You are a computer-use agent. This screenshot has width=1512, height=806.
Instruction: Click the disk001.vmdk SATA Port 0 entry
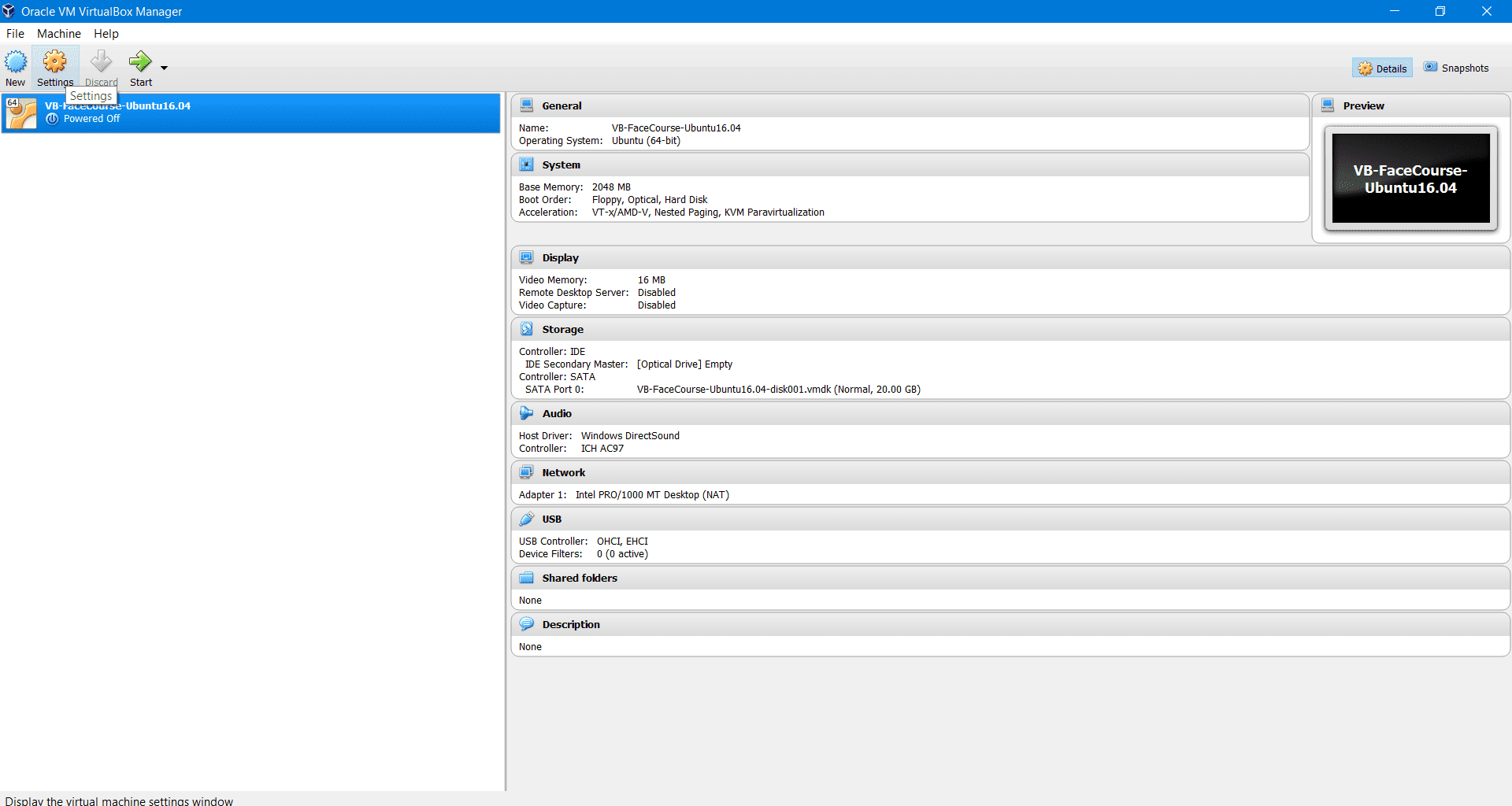point(778,390)
